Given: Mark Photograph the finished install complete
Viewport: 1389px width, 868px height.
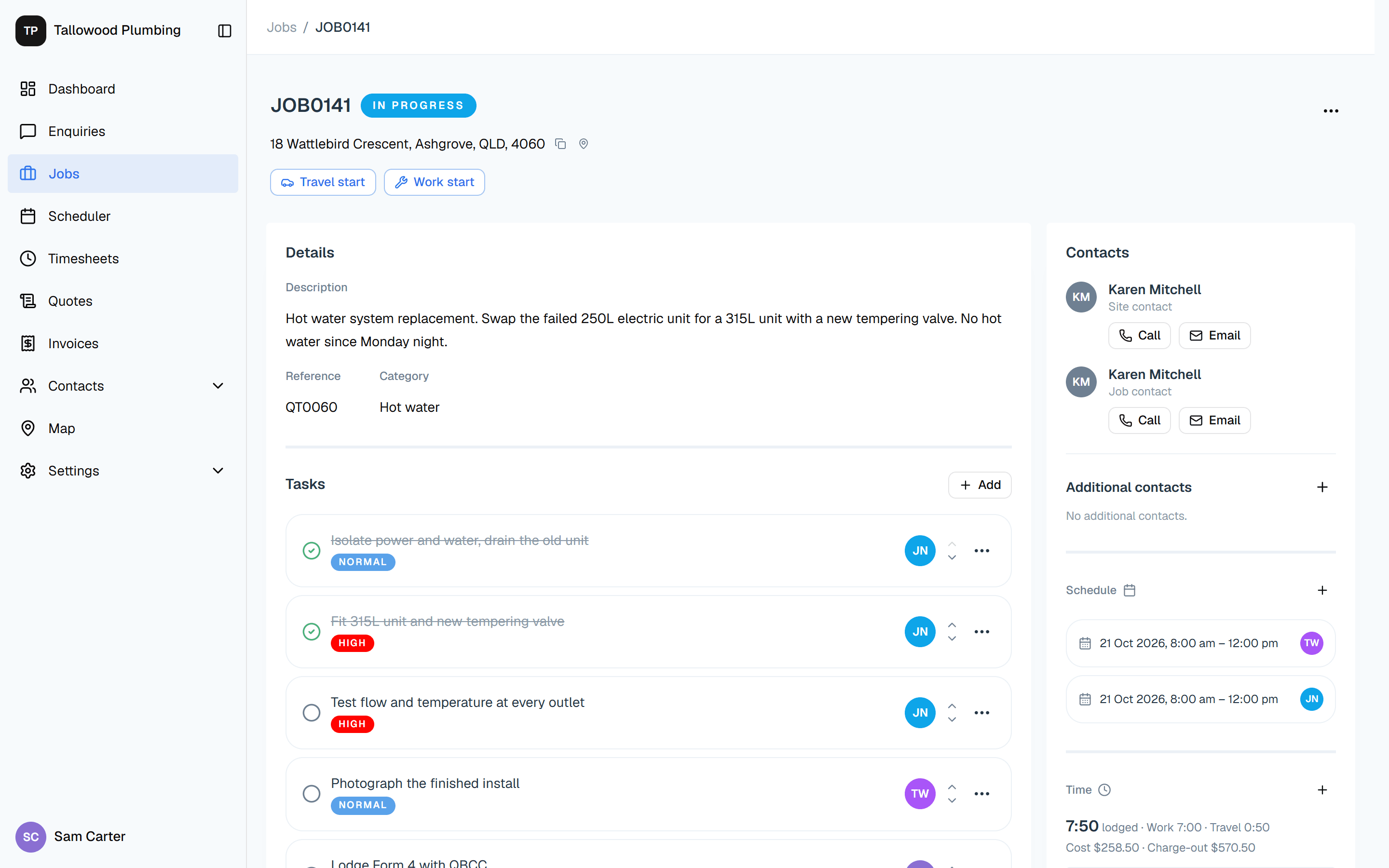Looking at the screenshot, I should [312, 793].
